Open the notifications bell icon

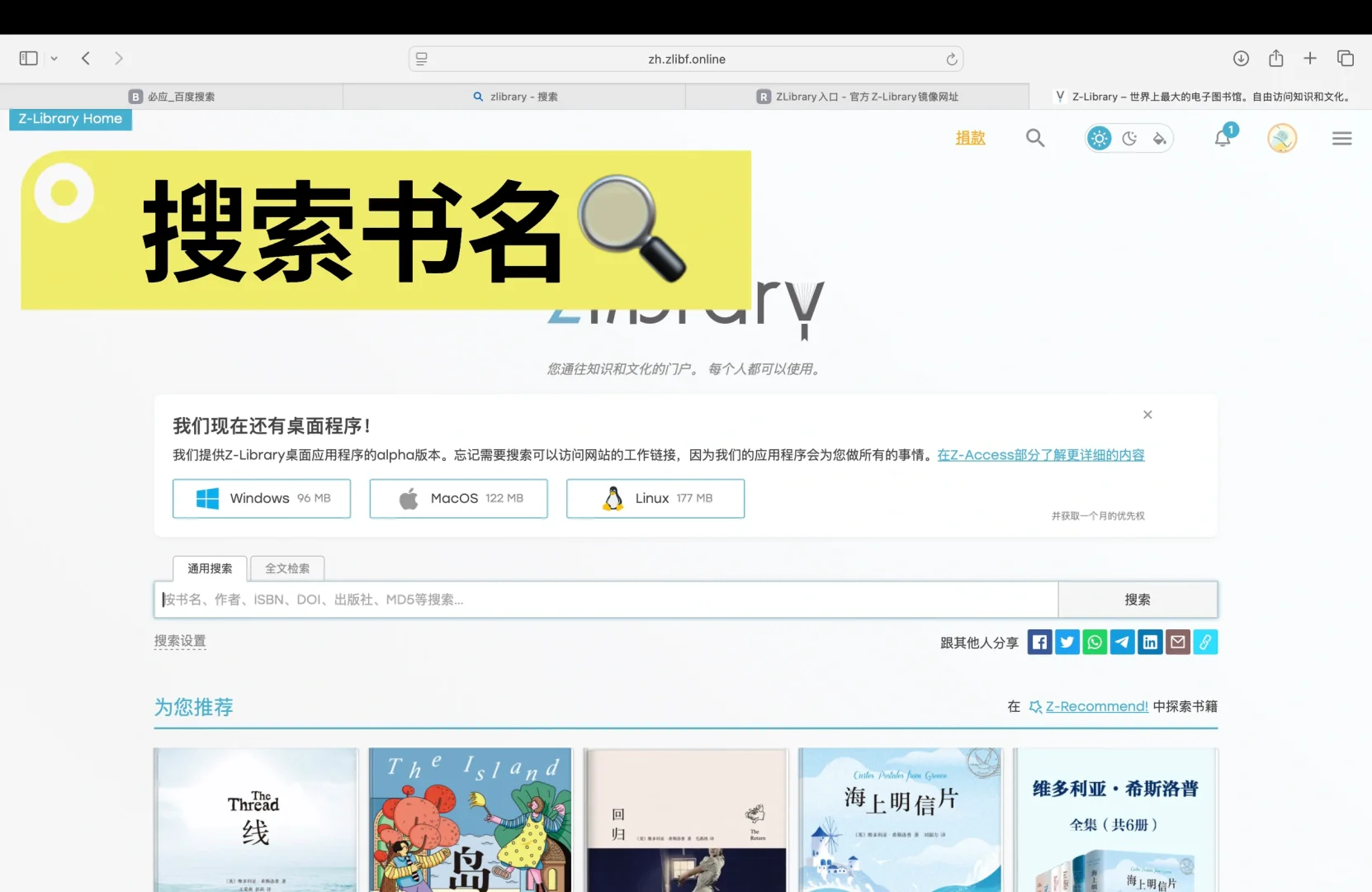pos(1223,137)
